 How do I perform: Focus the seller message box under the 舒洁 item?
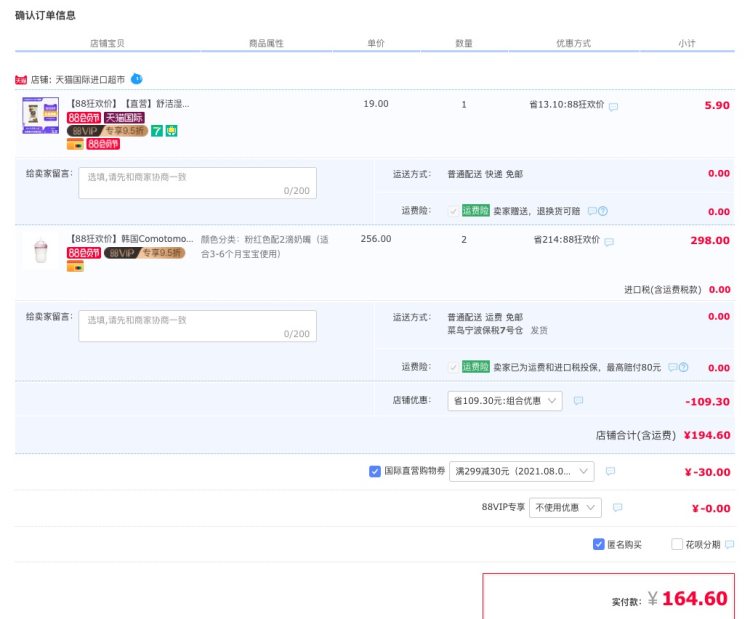pyautogui.click(x=198, y=183)
